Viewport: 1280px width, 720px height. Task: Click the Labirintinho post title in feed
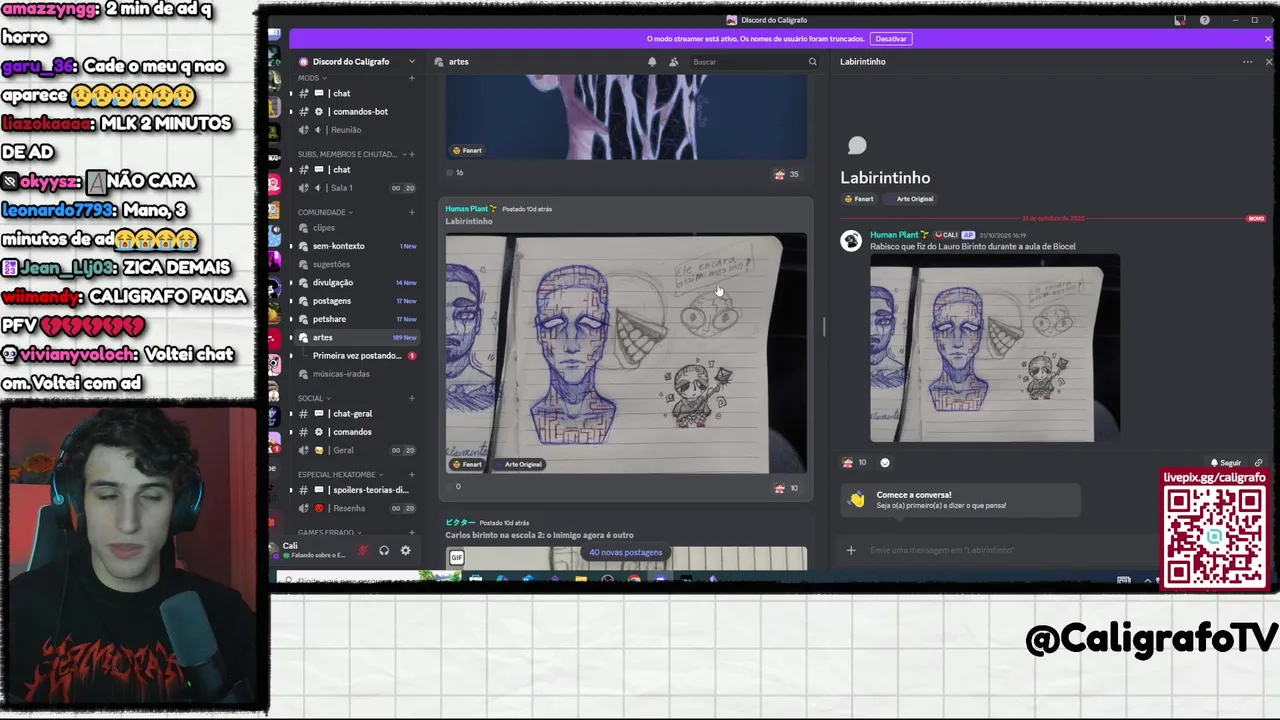[x=469, y=221]
